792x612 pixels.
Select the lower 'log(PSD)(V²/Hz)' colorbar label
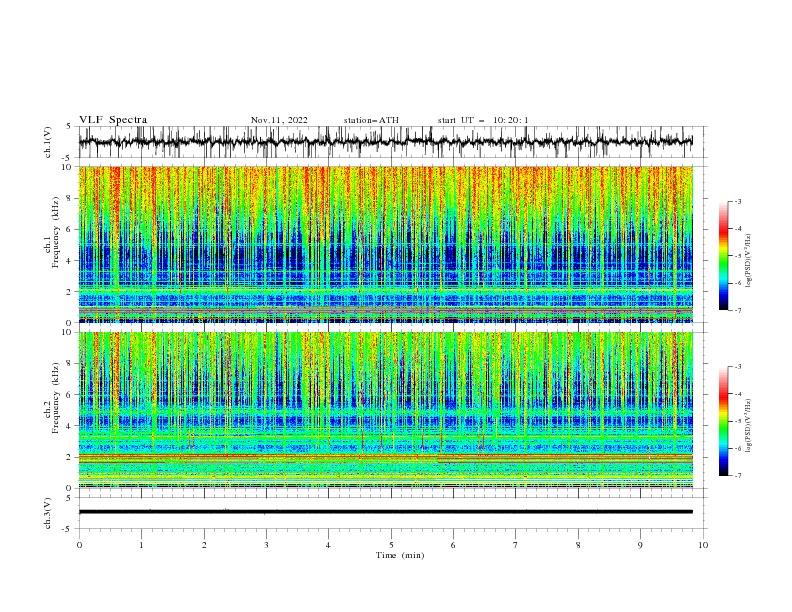point(748,426)
